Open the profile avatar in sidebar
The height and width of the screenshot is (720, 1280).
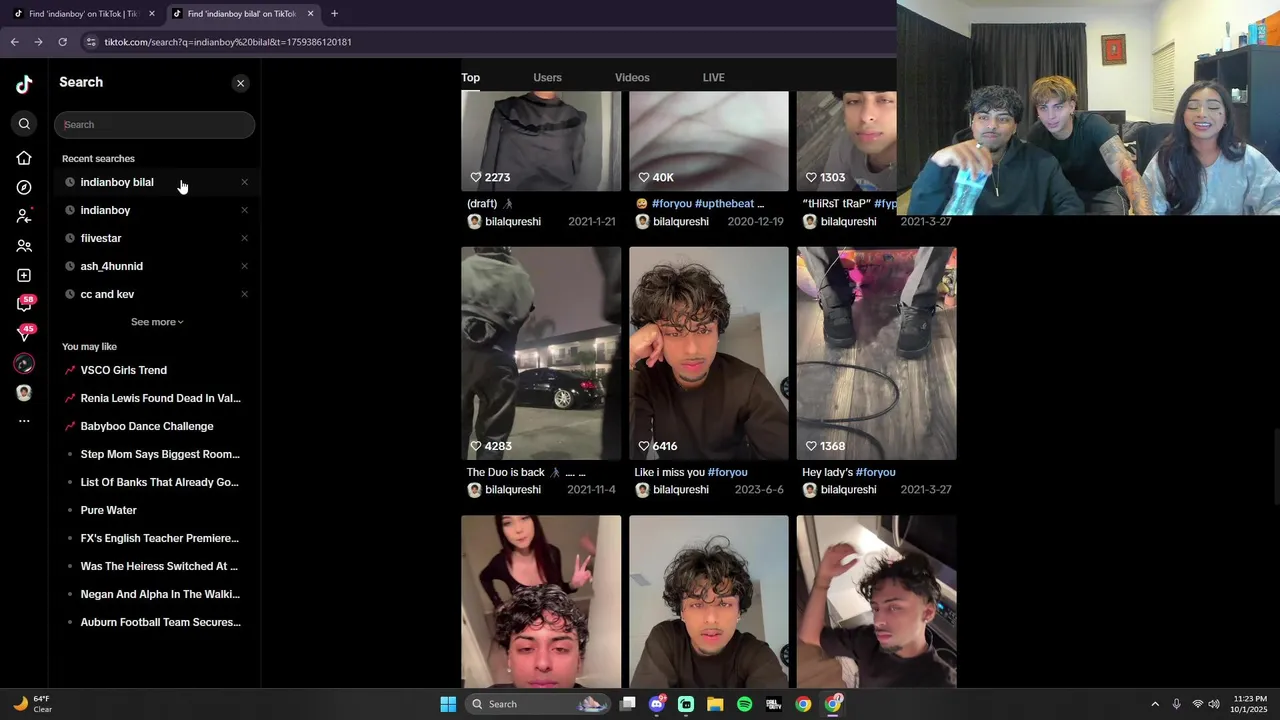pyautogui.click(x=24, y=393)
